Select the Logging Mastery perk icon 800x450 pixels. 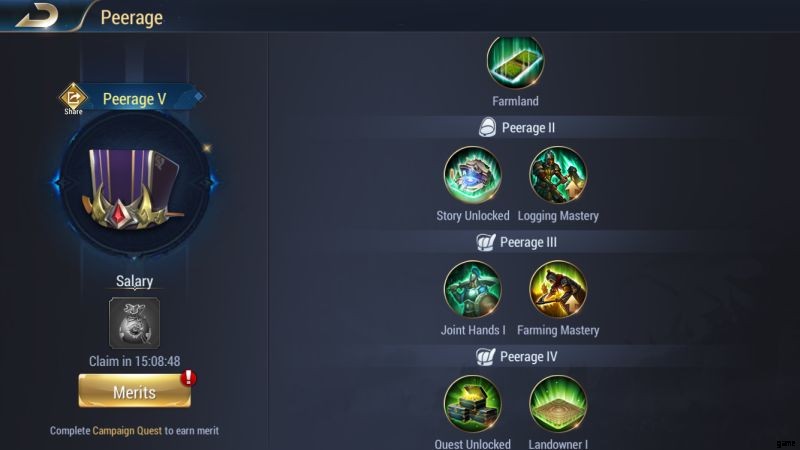[x=558, y=175]
